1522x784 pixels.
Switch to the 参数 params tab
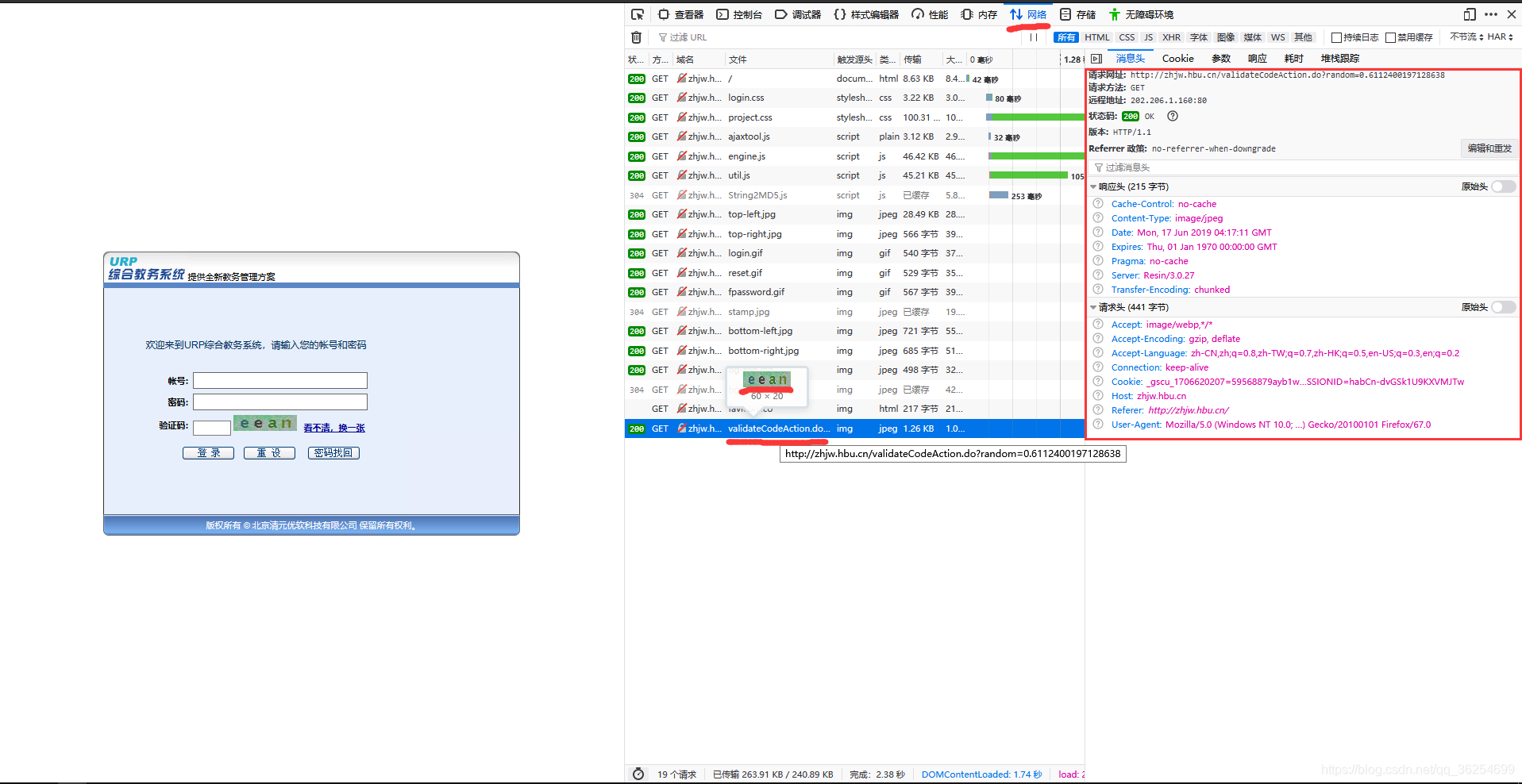click(x=1221, y=59)
